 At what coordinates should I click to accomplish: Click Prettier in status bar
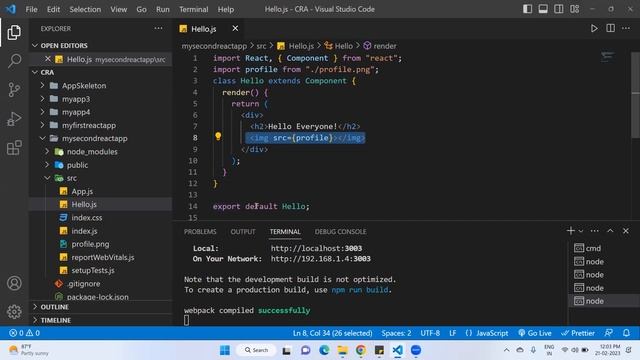click(x=578, y=333)
